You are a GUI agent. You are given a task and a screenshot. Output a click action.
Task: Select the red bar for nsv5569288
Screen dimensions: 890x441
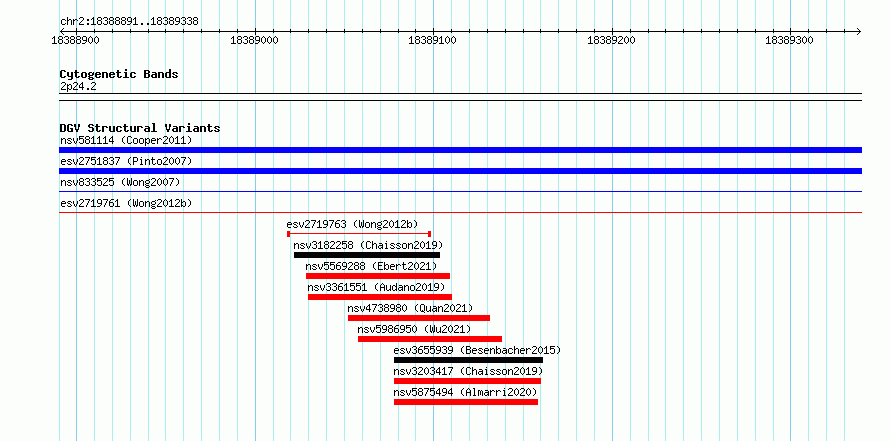point(378,276)
